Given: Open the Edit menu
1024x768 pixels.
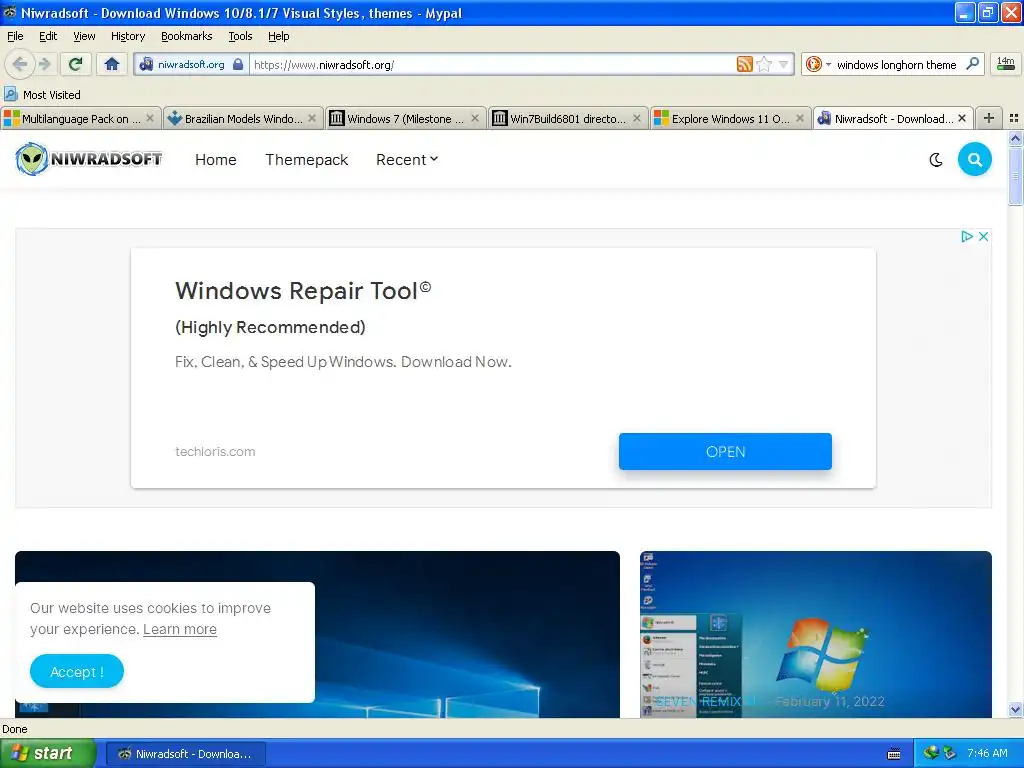Looking at the screenshot, I should click(48, 36).
